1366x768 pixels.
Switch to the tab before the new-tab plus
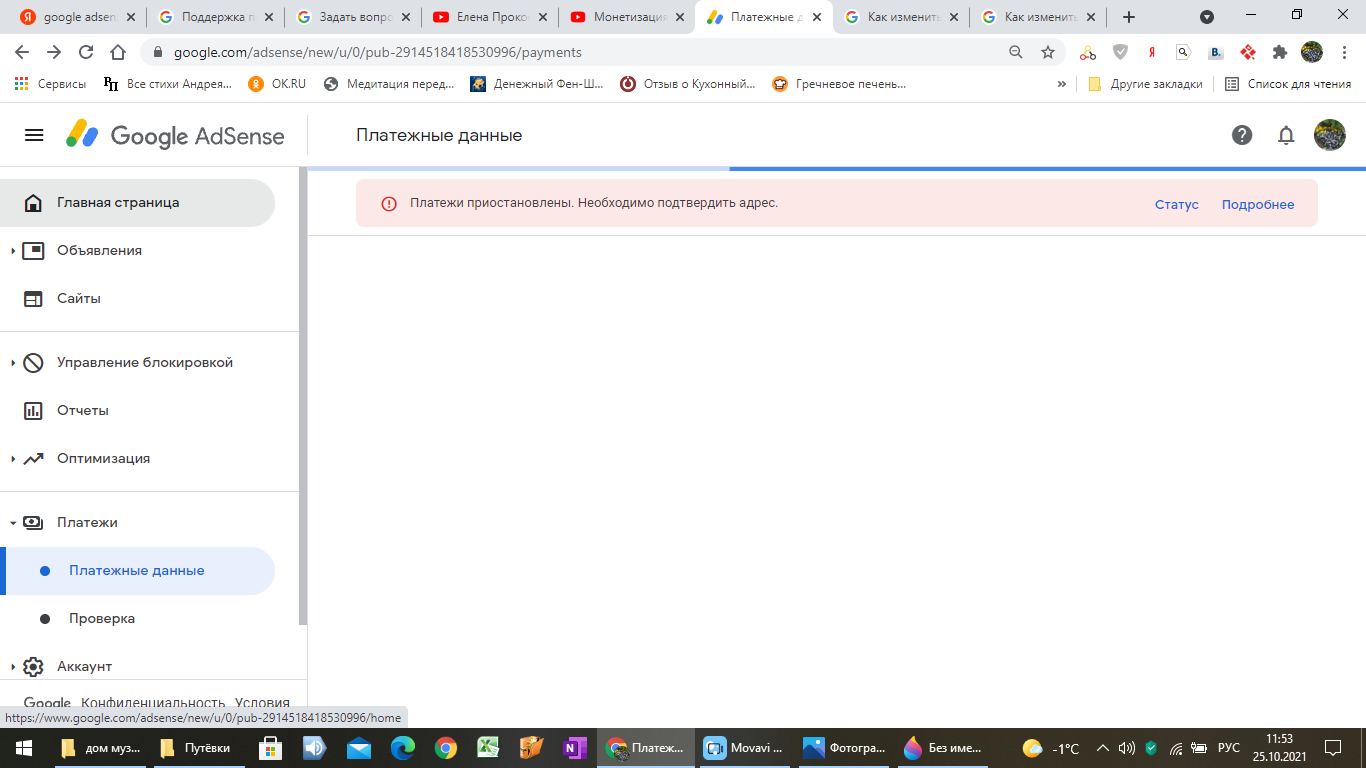pyautogui.click(x=1038, y=17)
